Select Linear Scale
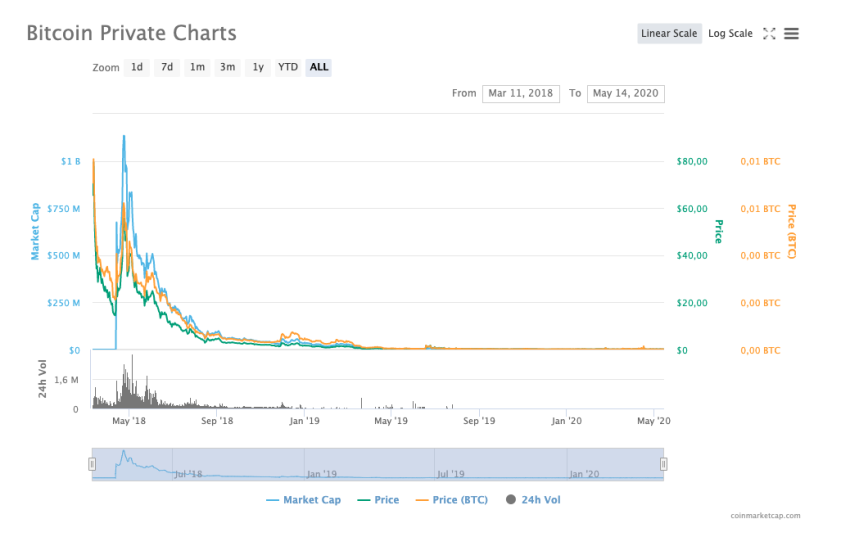This screenshot has height=537, width=850. (x=669, y=34)
